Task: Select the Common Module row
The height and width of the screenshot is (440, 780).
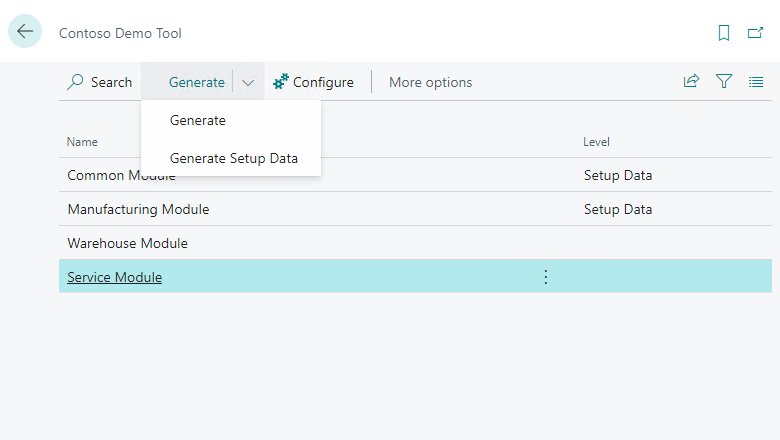Action: pos(415,176)
